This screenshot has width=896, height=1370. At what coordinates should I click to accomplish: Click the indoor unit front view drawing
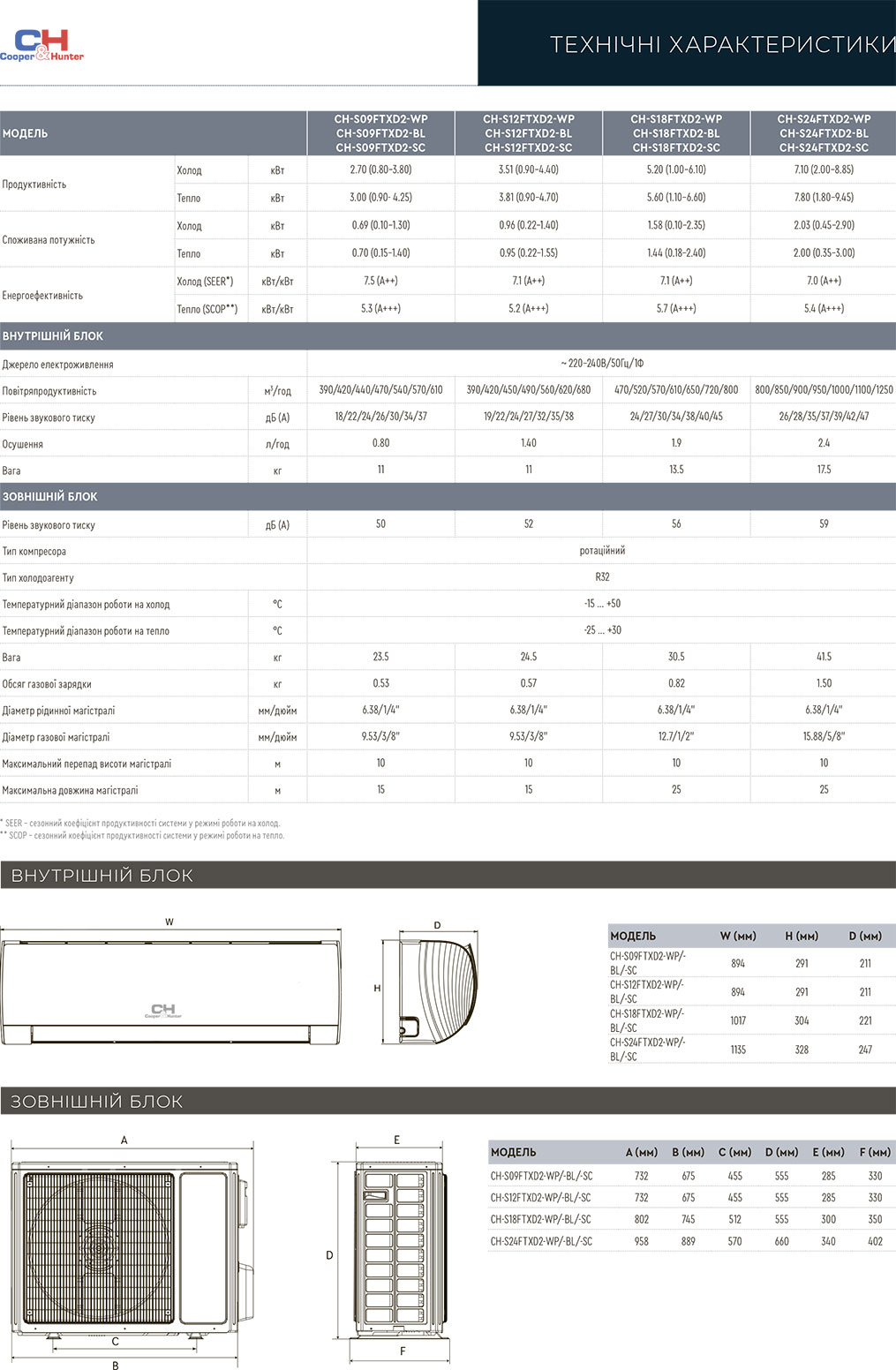pyautogui.click(x=170, y=993)
